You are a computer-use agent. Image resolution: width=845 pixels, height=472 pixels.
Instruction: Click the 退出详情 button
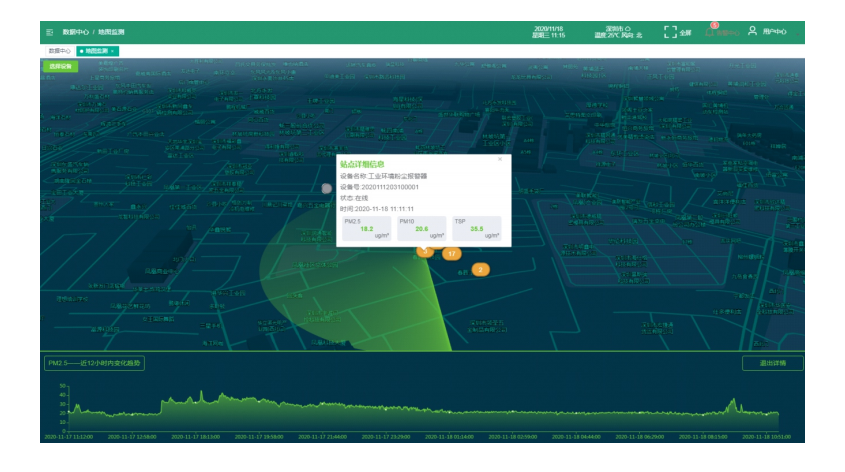point(772,363)
